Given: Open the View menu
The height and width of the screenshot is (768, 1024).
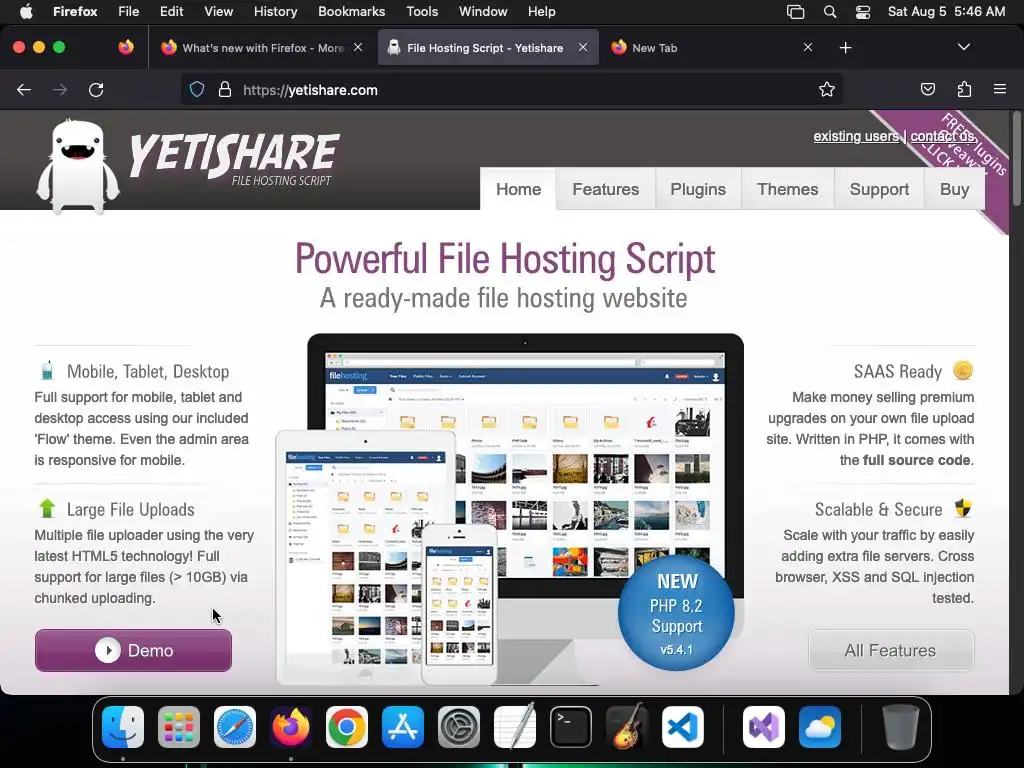Looking at the screenshot, I should (x=218, y=12).
